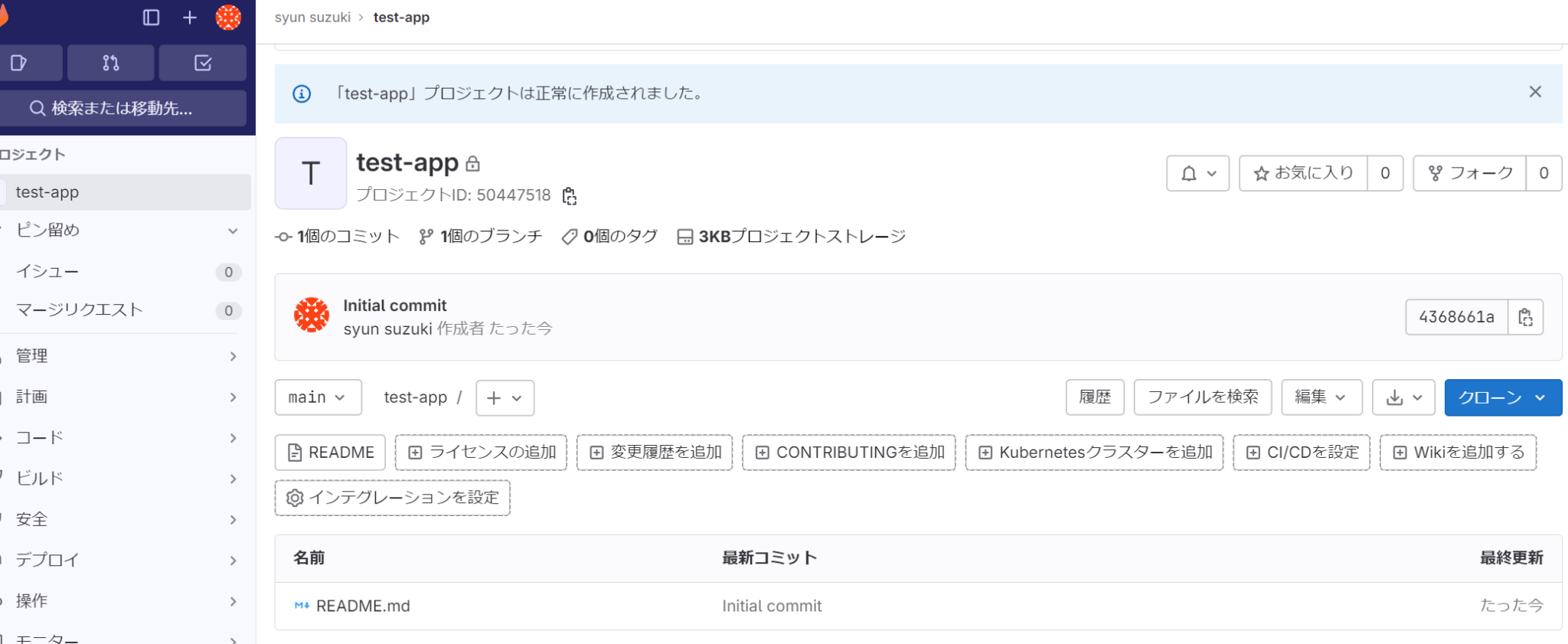This screenshot has width=1568, height=644.
Task: Click the notification bell dropdown
Action: click(1197, 173)
